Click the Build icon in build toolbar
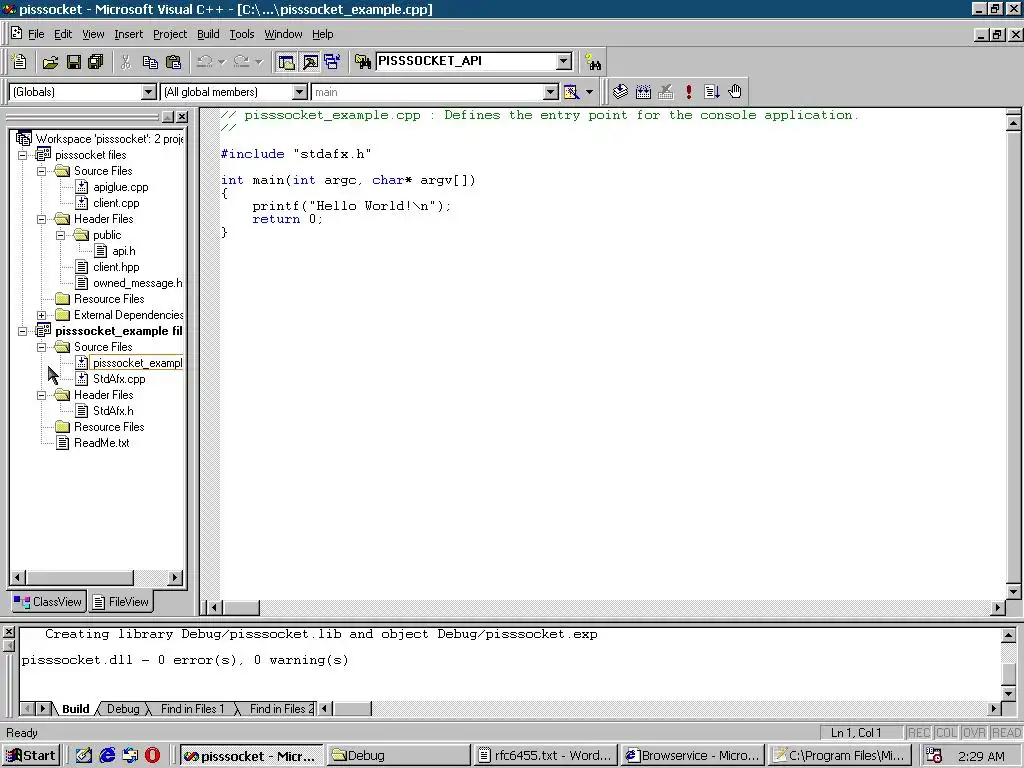The height and width of the screenshot is (768, 1024). 643,92
